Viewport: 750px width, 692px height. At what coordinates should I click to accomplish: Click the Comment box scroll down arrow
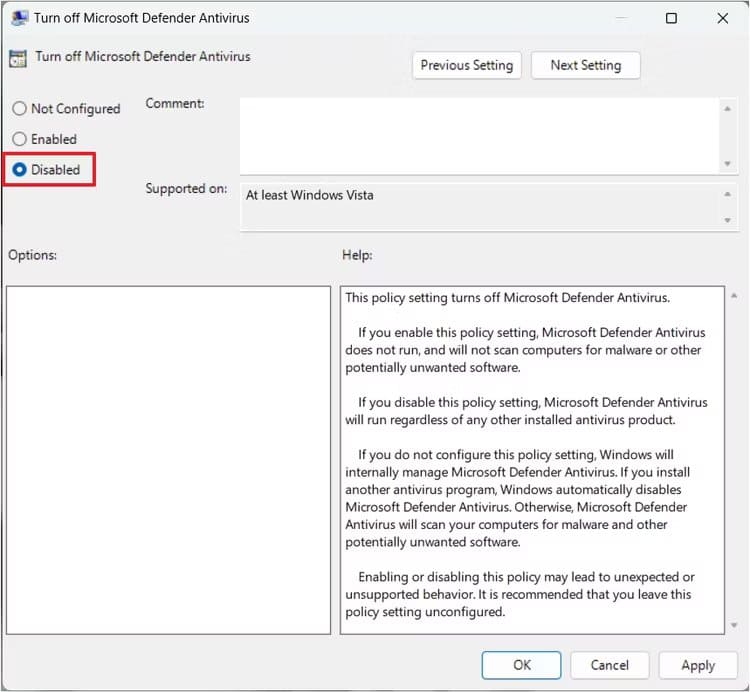pos(727,163)
